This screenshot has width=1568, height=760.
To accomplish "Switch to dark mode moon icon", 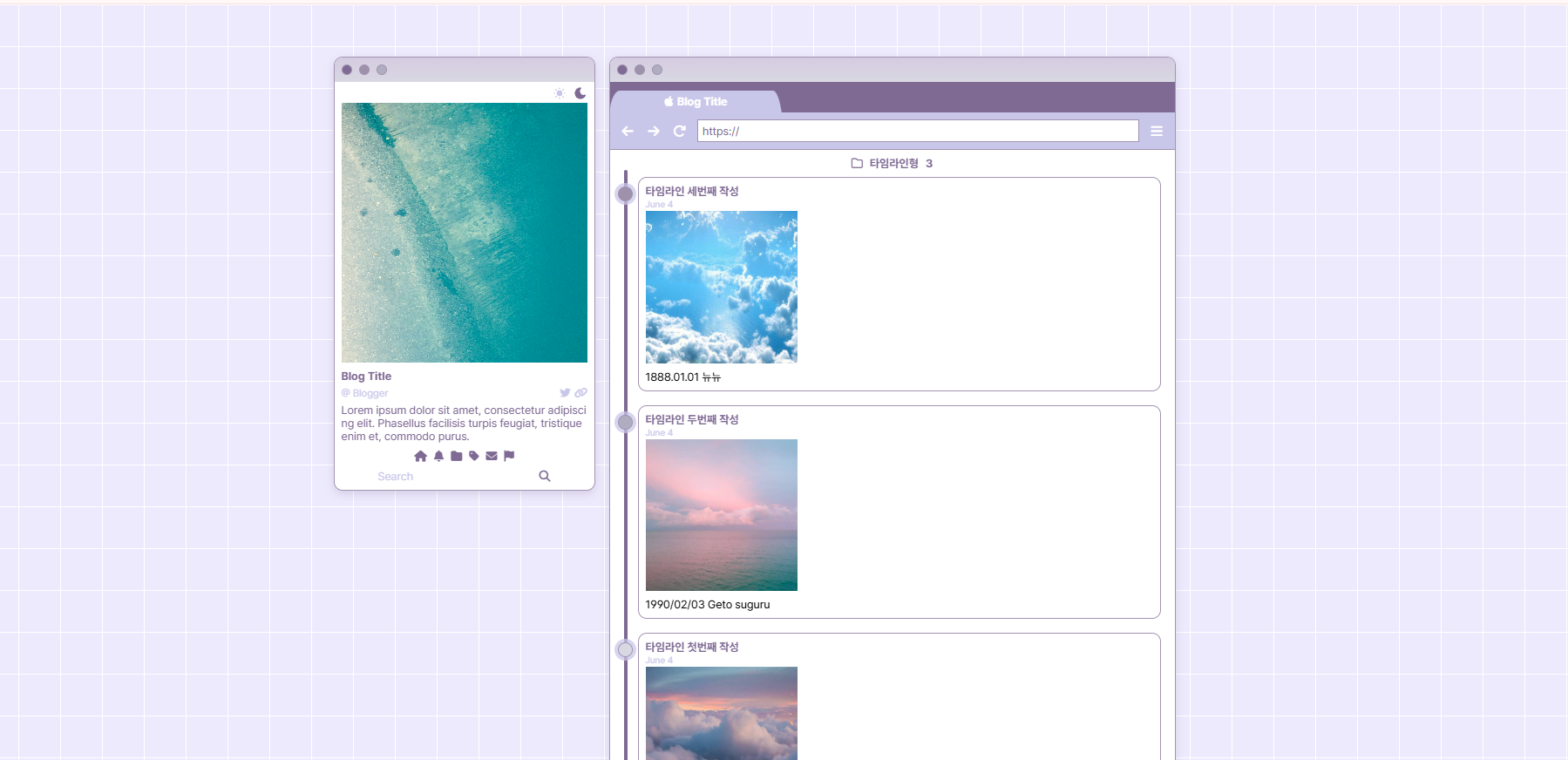I will point(580,93).
